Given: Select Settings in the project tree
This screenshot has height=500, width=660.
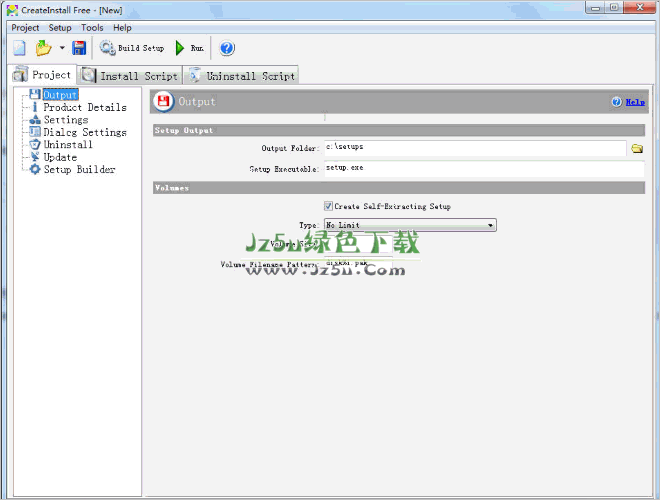Looking at the screenshot, I should pos(66,120).
